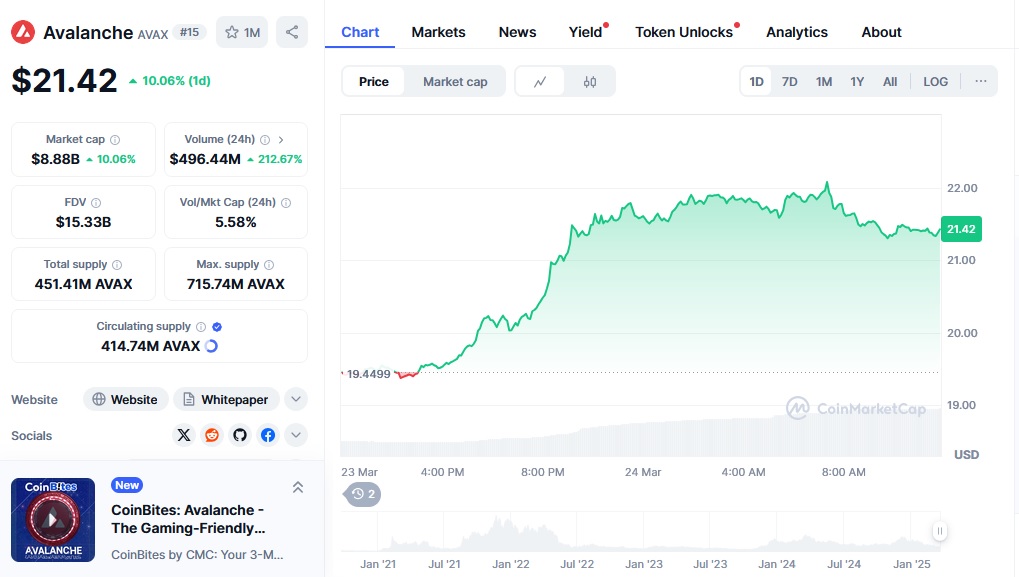This screenshot has height=577, width=1019.
Task: Click circulating supply progress ring
Action: (x=211, y=346)
